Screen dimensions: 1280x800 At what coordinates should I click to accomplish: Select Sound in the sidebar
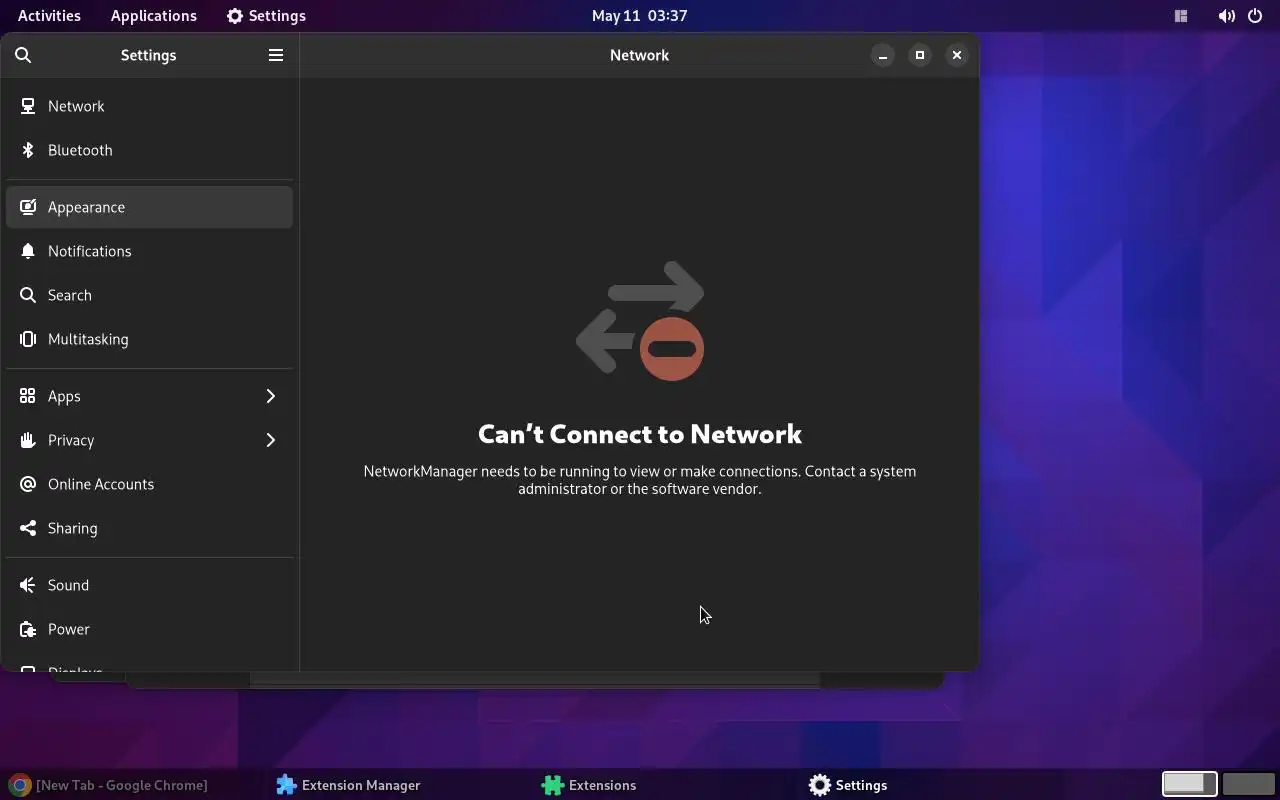tap(149, 585)
